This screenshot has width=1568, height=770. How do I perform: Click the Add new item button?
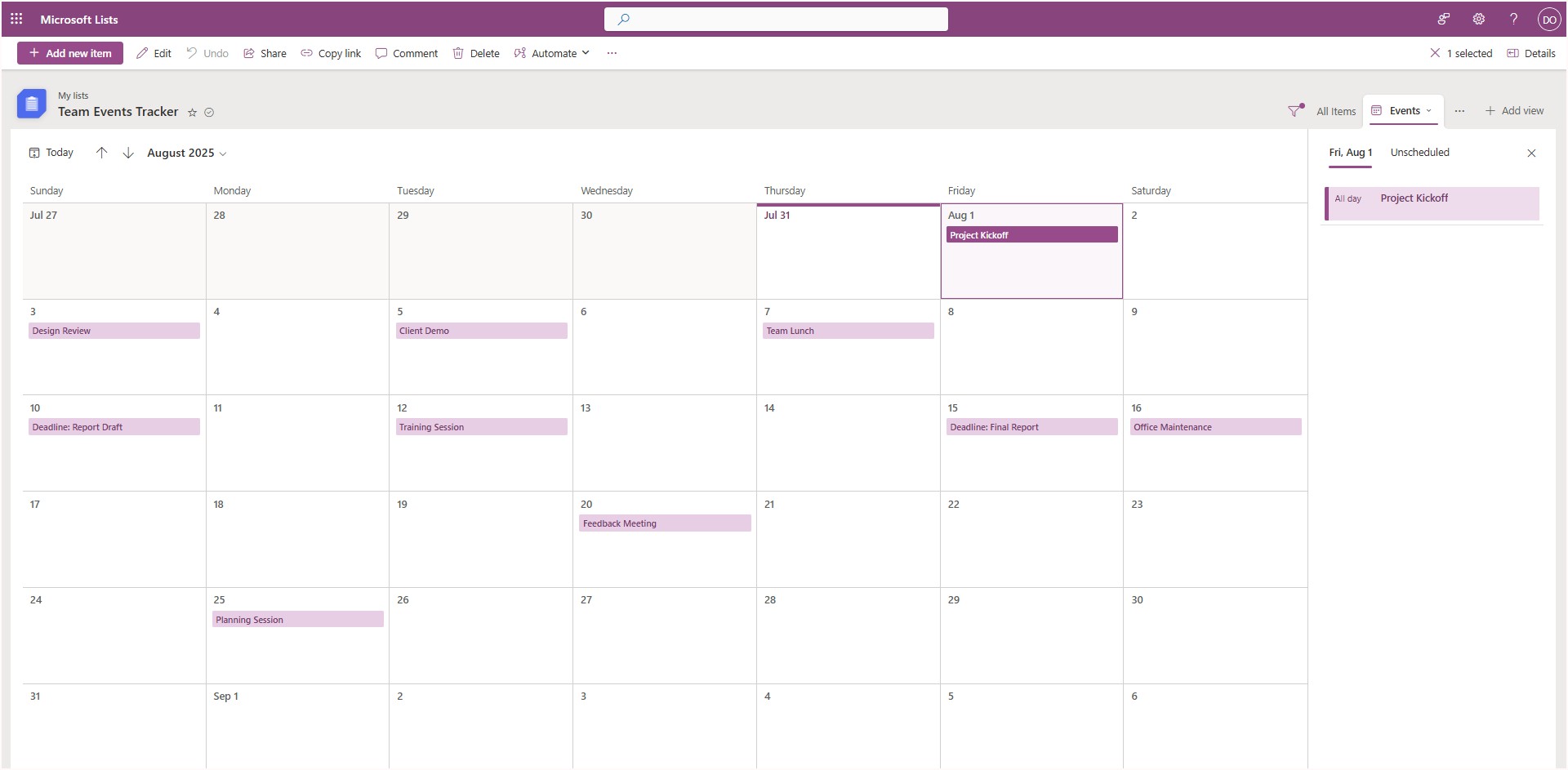click(x=70, y=53)
